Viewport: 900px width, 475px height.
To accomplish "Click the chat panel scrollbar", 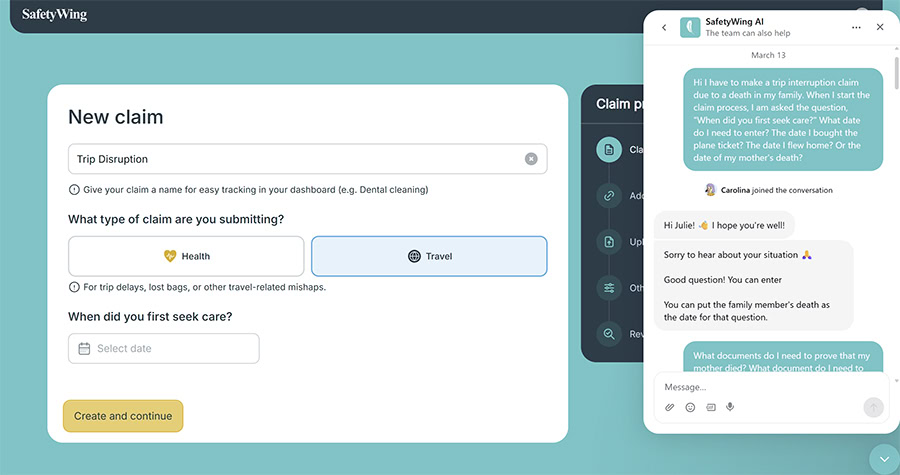I will click(896, 73).
